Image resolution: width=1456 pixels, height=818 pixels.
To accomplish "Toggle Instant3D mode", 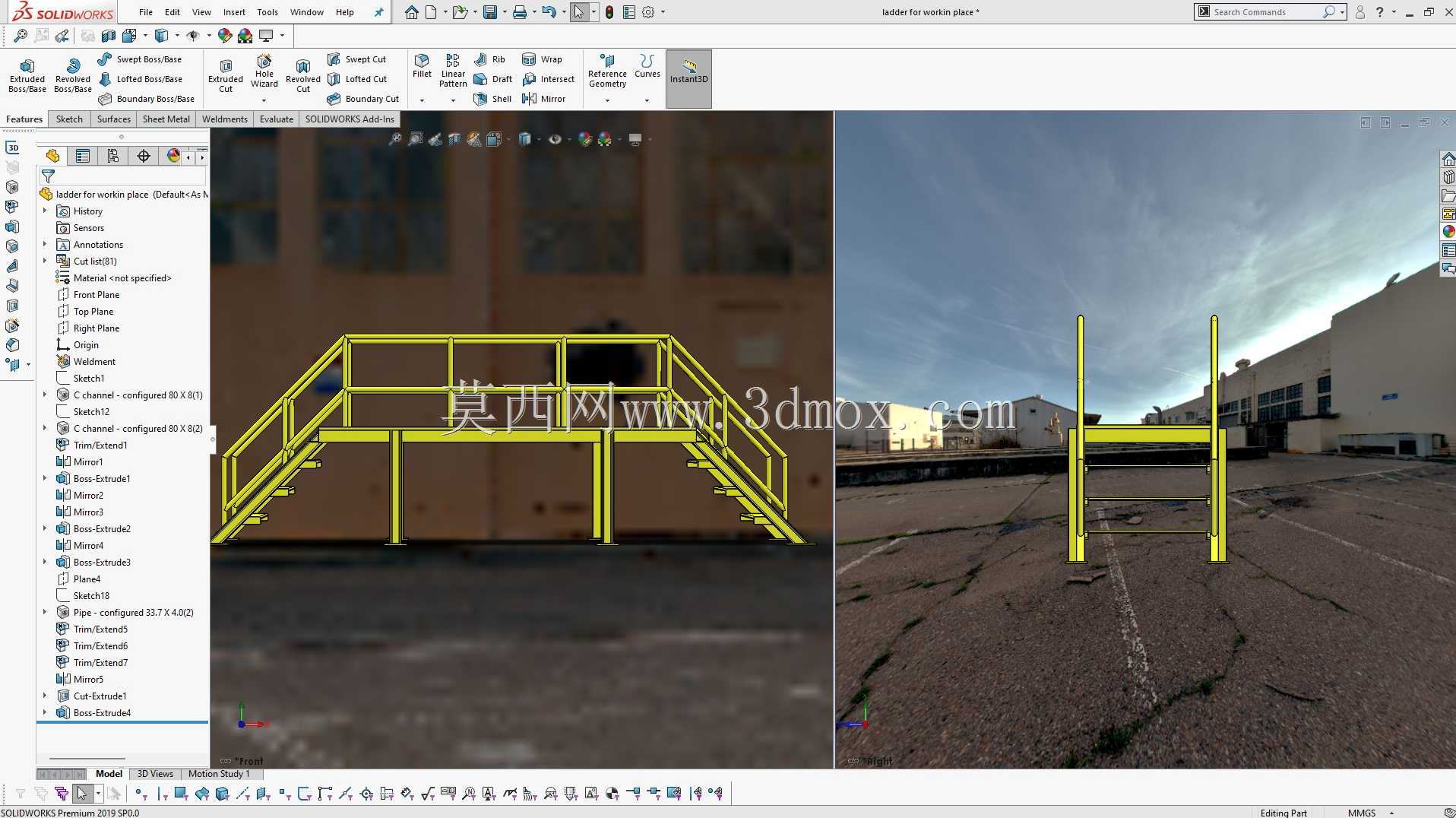I will (689, 78).
